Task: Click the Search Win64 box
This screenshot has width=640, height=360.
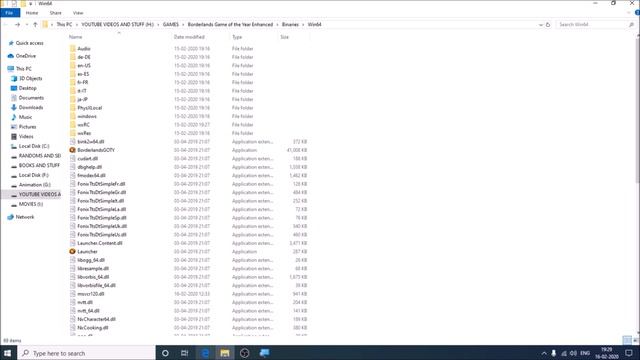Action: pyautogui.click(x=595, y=24)
